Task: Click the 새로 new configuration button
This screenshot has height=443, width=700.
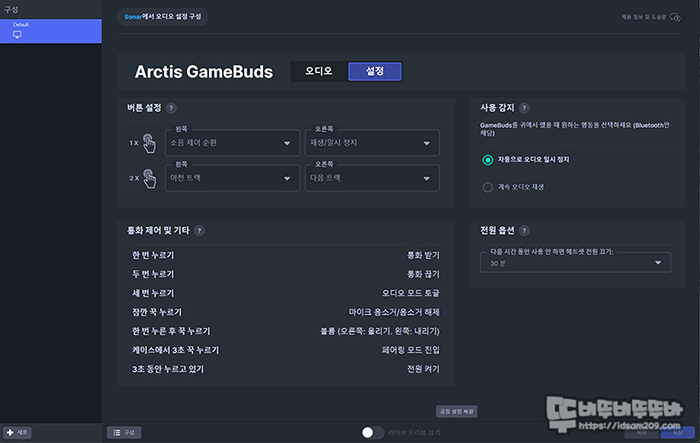Action: coord(17,432)
